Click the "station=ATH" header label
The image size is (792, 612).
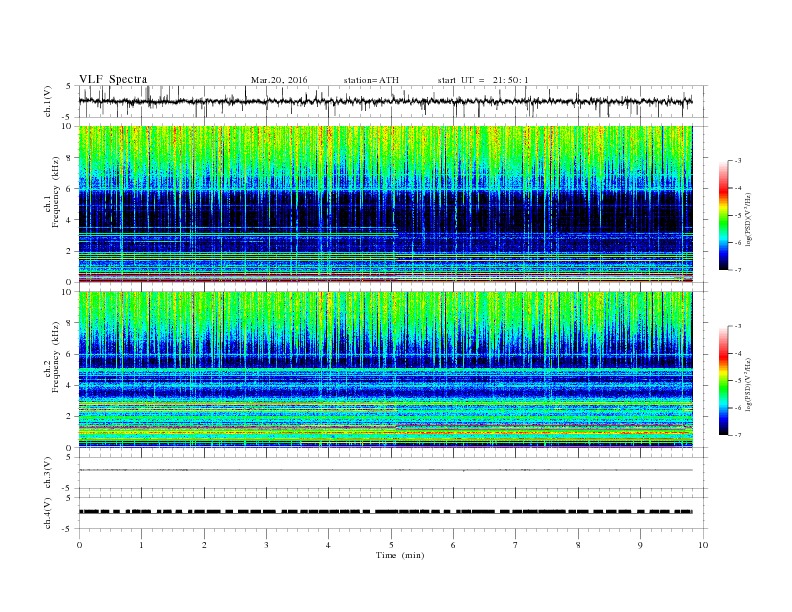coord(371,80)
